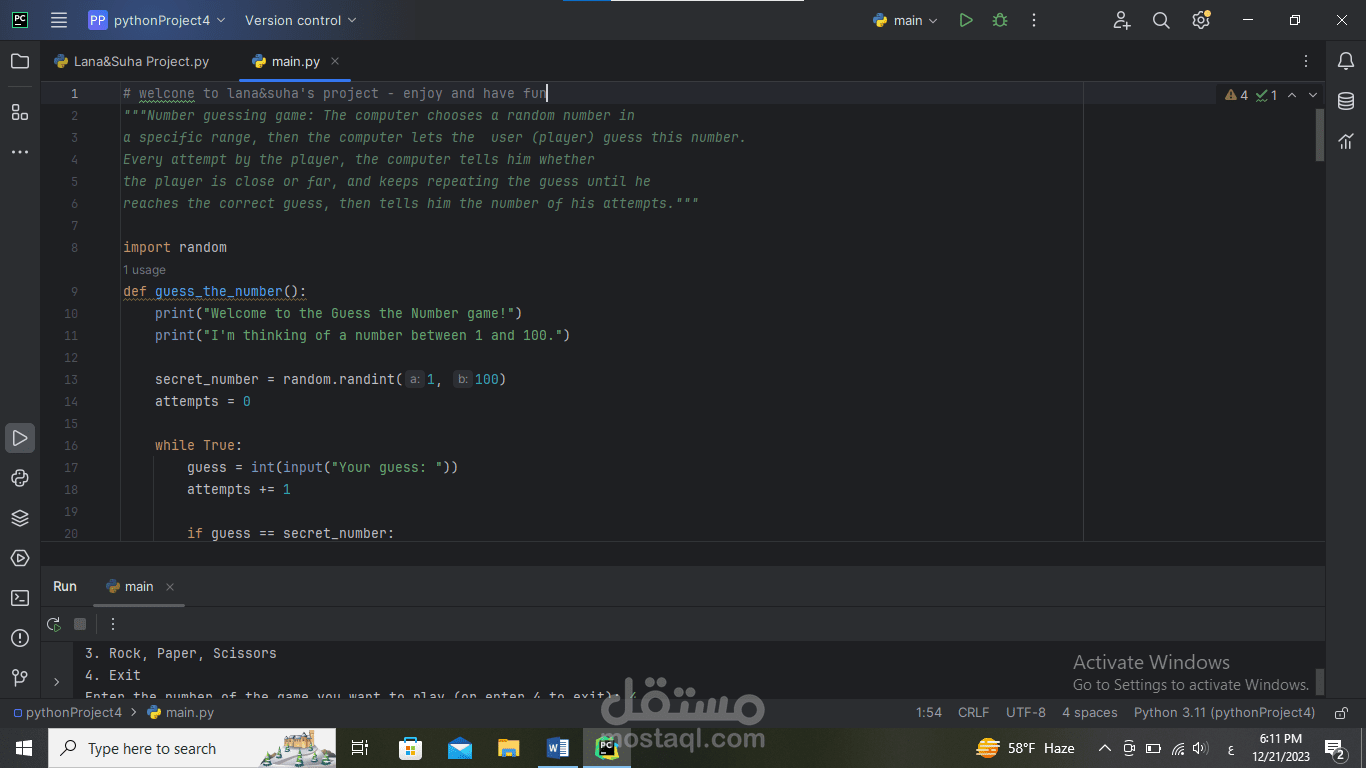This screenshot has height=768, width=1366.
Task: Click '4. Exit' console output line
Action: (x=112, y=675)
